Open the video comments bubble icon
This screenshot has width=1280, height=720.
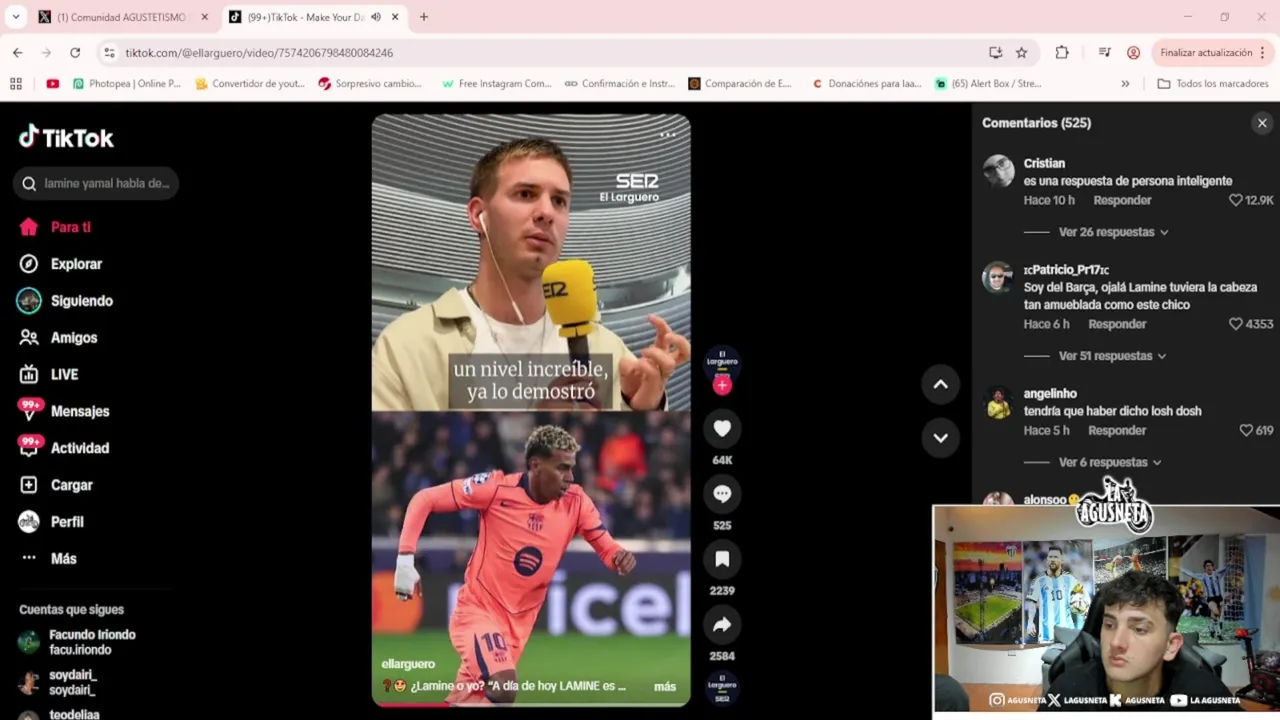[x=722, y=493]
